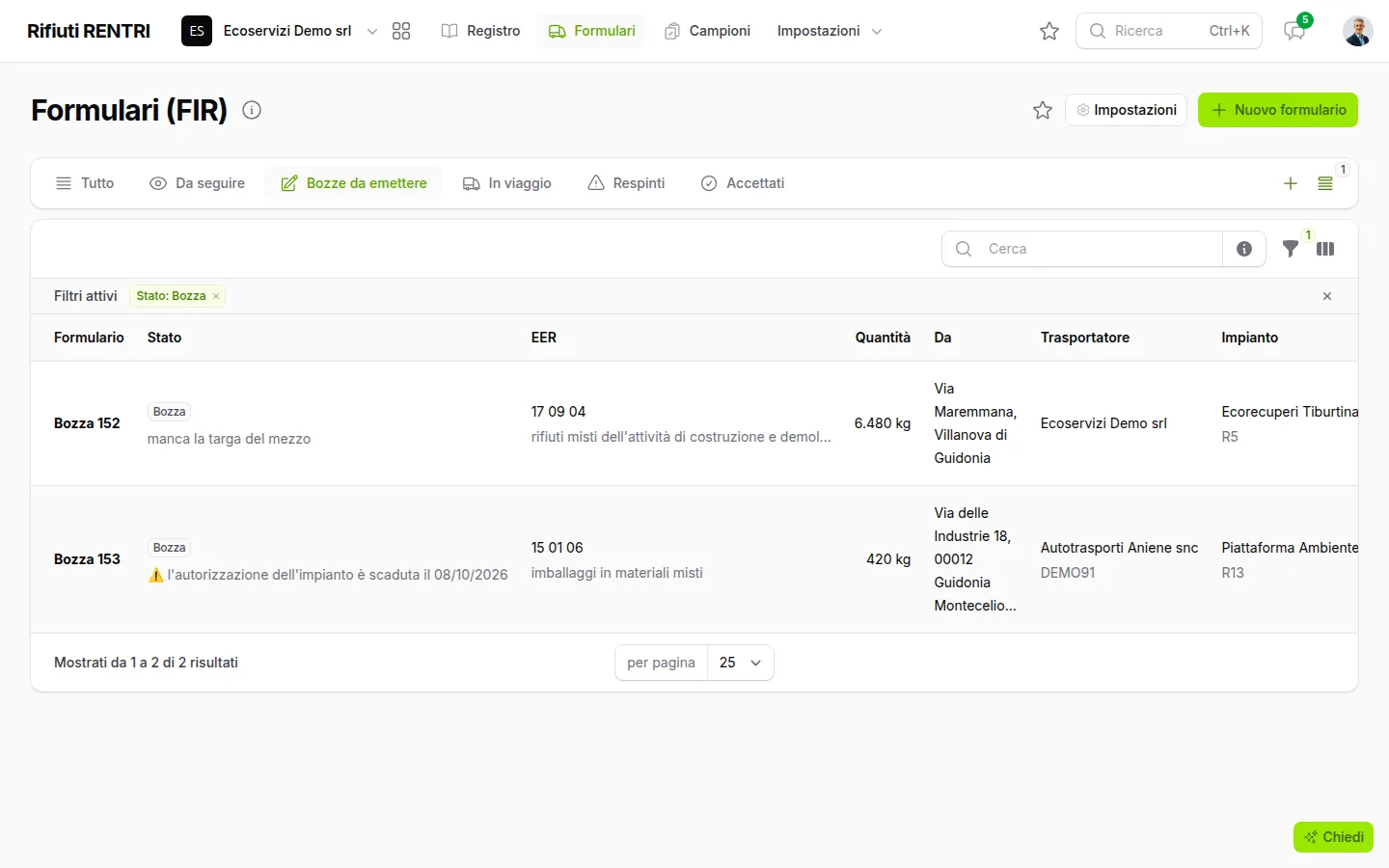Viewport: 1389px width, 868px height.
Task: Open the page Impostazioni button
Action: tap(1127, 110)
